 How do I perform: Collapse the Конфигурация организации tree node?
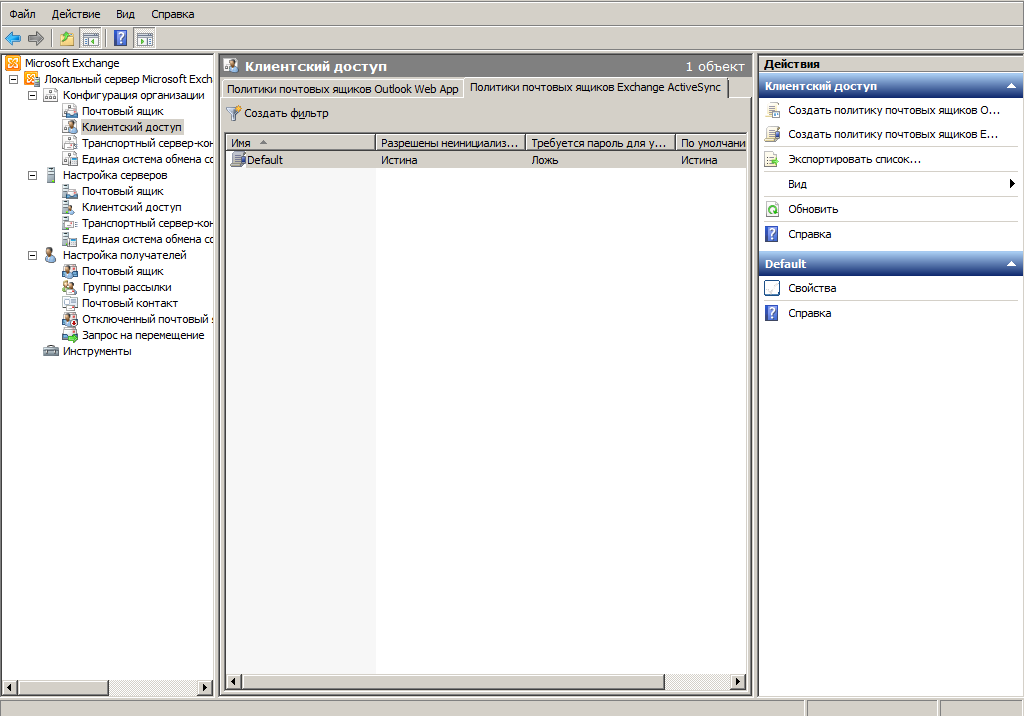click(x=33, y=95)
